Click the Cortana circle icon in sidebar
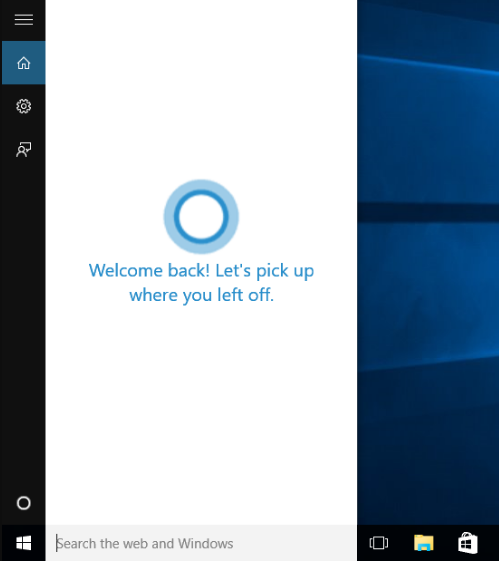The height and width of the screenshot is (561, 499). tap(24, 503)
